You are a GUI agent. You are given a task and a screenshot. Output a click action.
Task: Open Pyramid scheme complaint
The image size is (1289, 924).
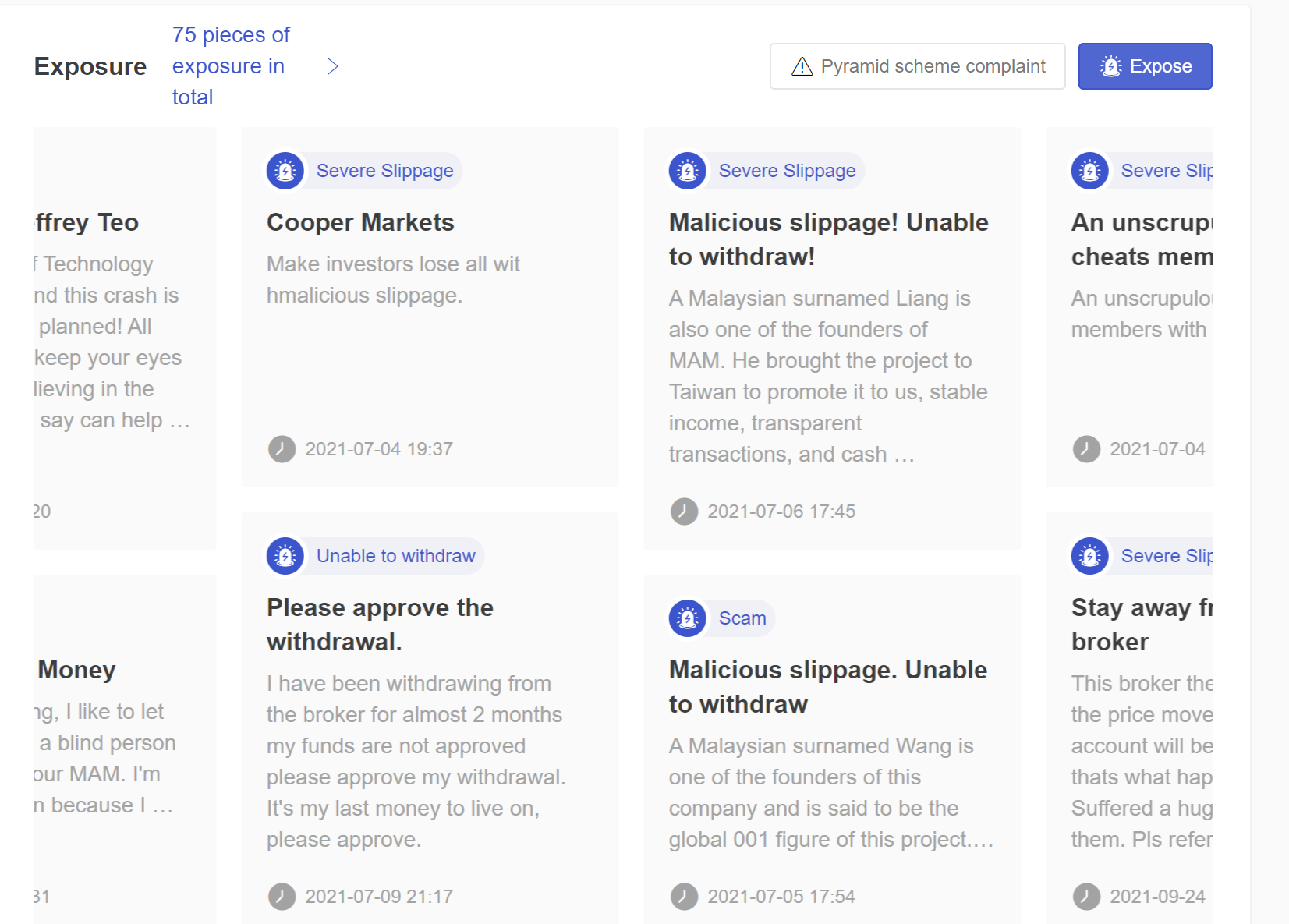[917, 66]
